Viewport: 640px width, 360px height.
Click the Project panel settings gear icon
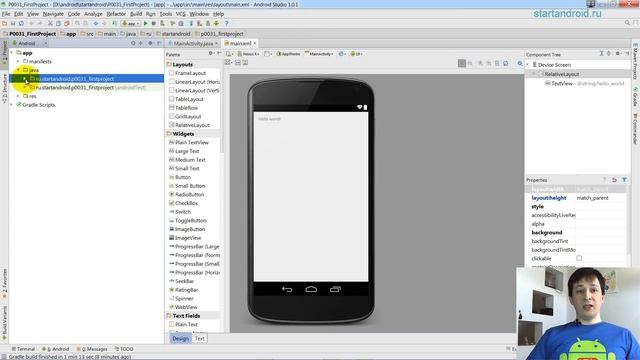pyautogui.click(x=150, y=43)
